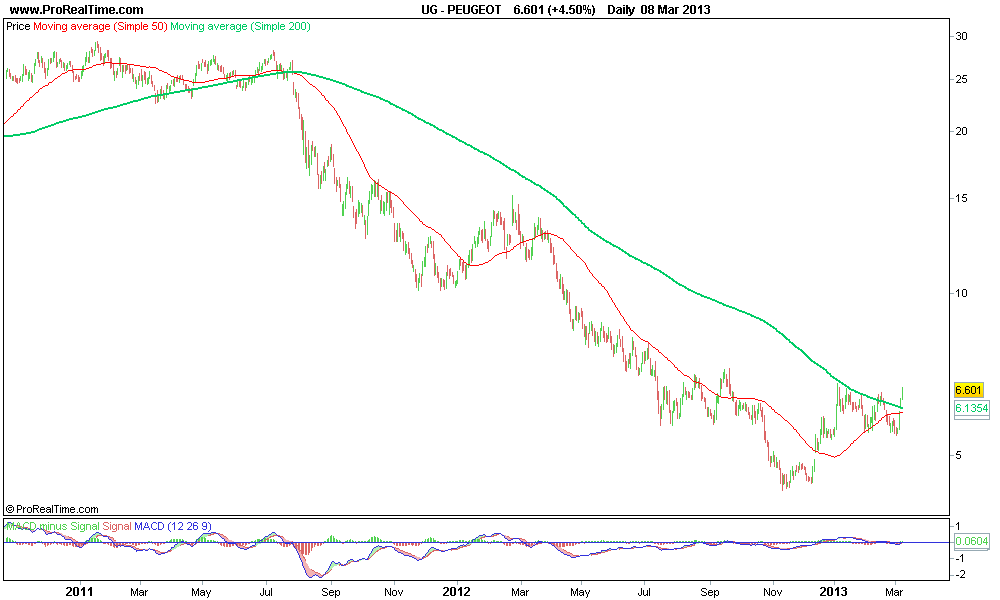Select the MACD (12 26 9) legend label
This screenshot has height=600, width=1000.
(x=173, y=527)
